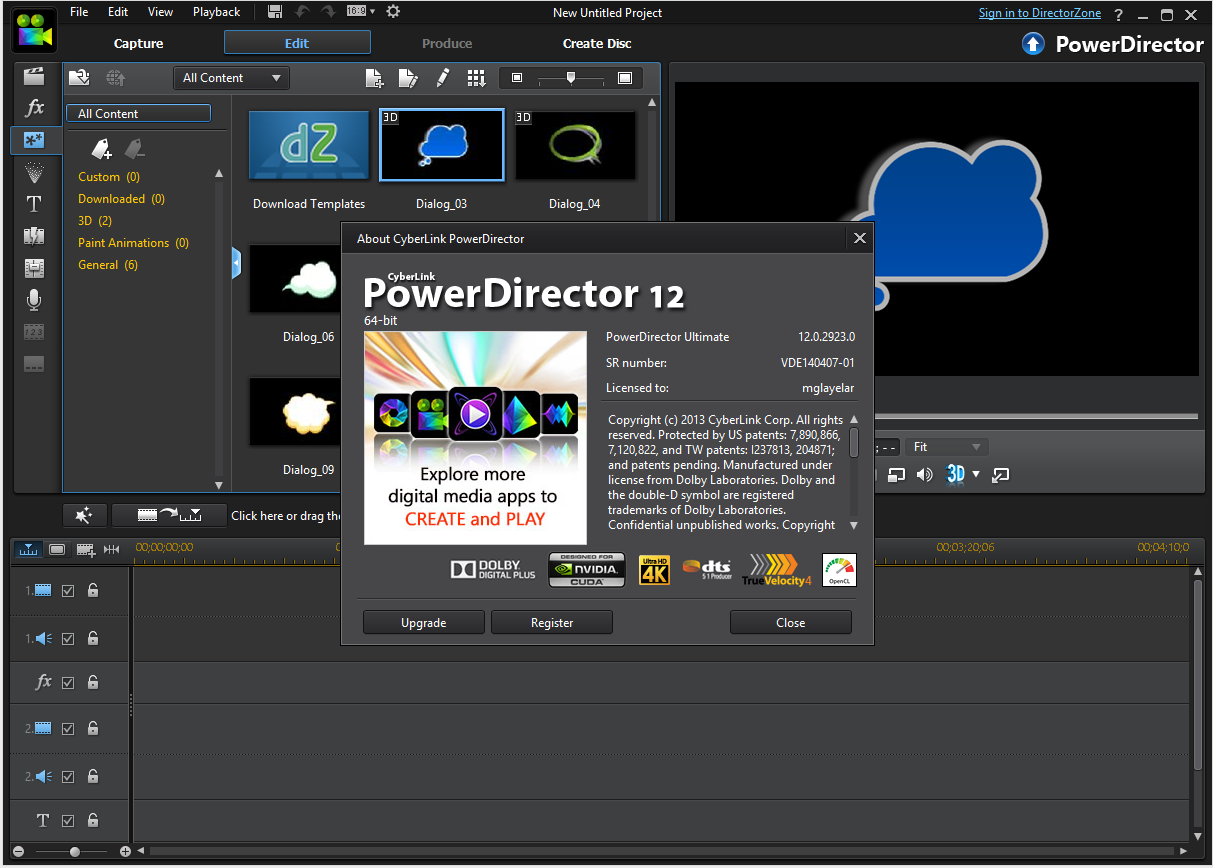Image resolution: width=1213 pixels, height=868 pixels.
Task: Click the help question mark icon
Action: (1119, 14)
